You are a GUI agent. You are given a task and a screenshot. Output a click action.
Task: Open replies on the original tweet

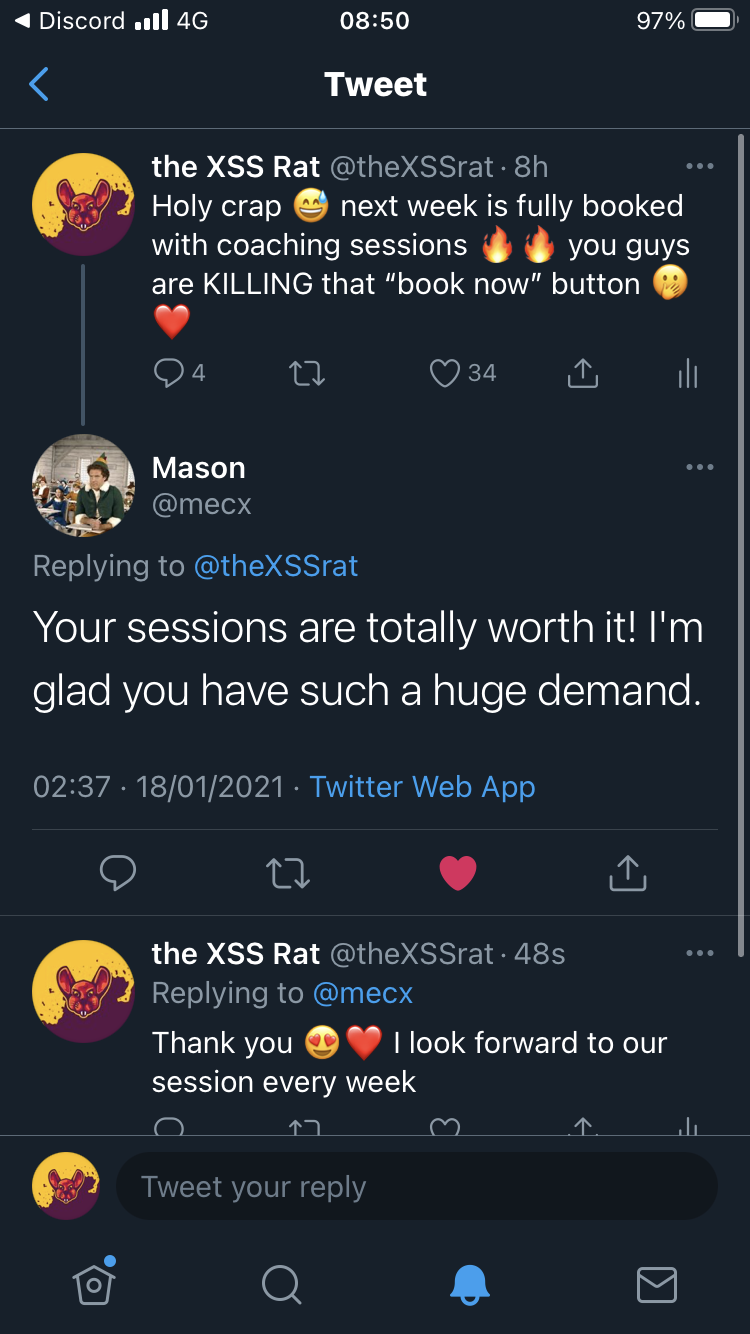point(169,373)
